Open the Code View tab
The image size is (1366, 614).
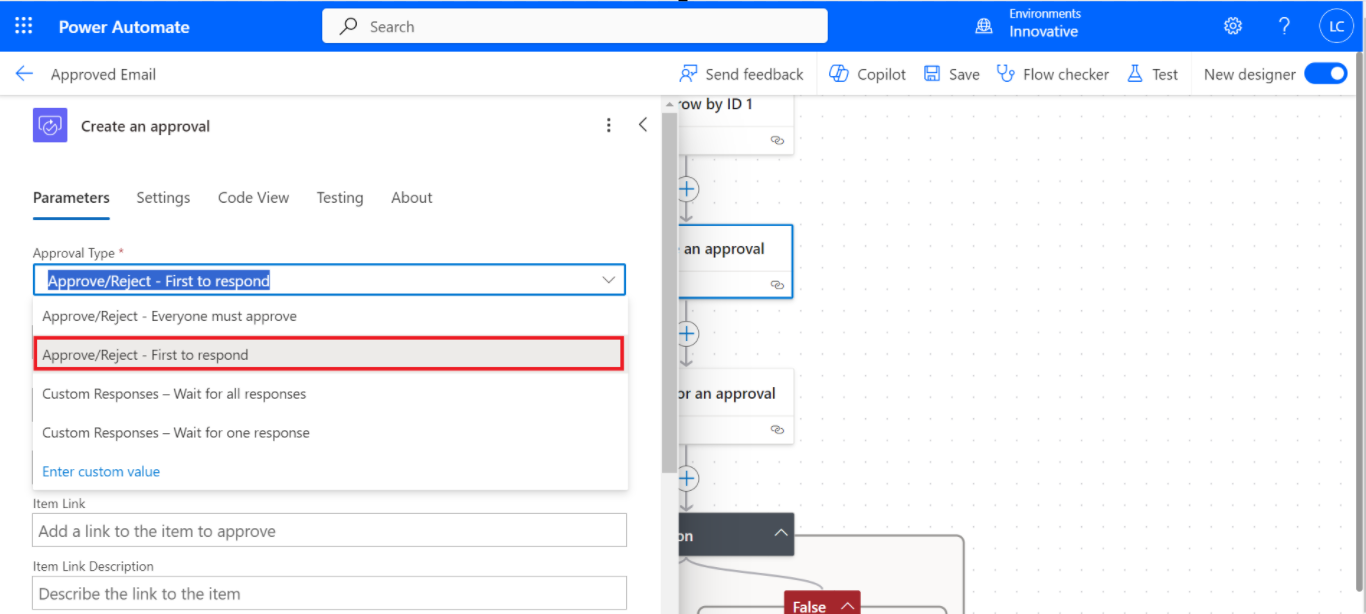(x=253, y=198)
